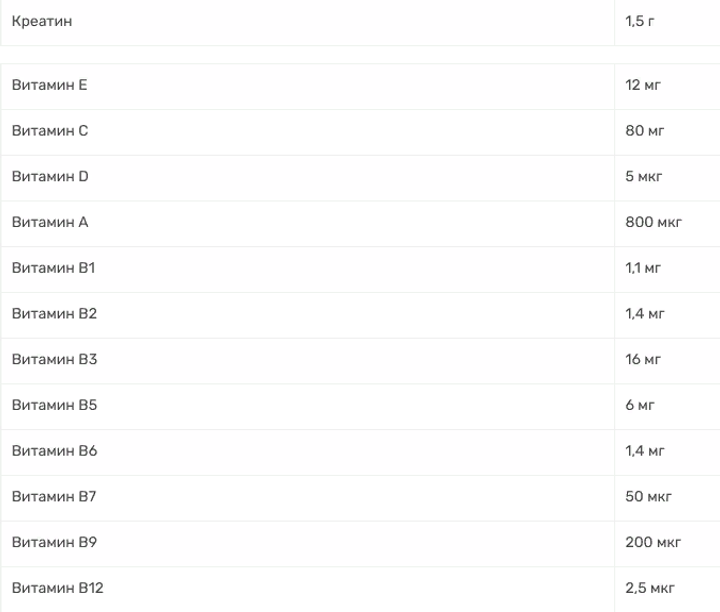Select the Витамин B9 label
Screen dimensions: 720x612
pyautogui.click(x=54, y=542)
